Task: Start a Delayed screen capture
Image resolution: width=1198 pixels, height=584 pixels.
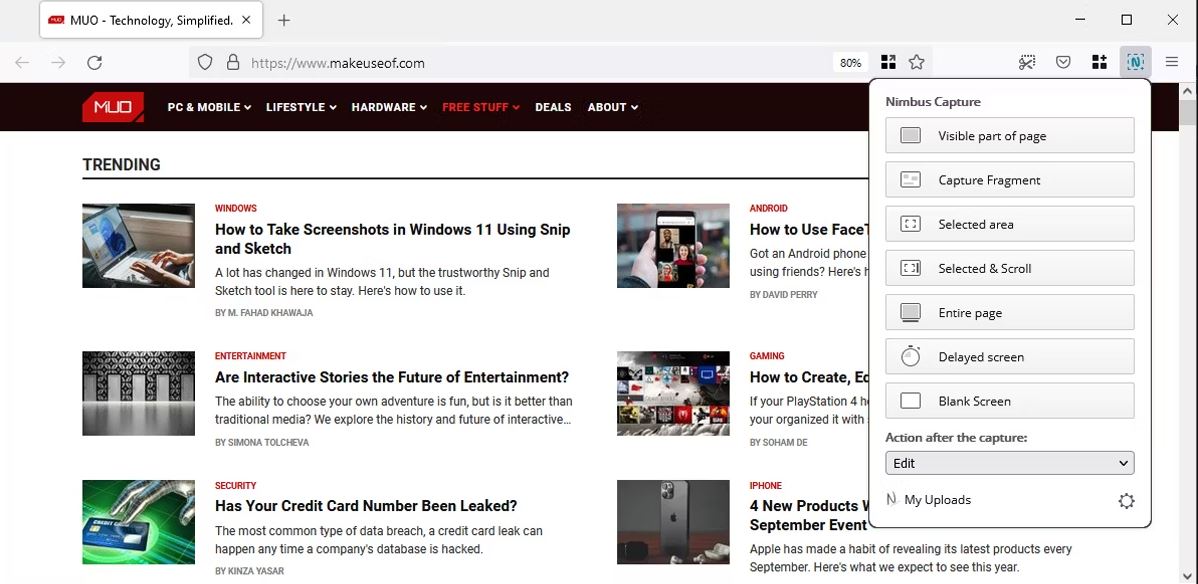Action: 1009,357
